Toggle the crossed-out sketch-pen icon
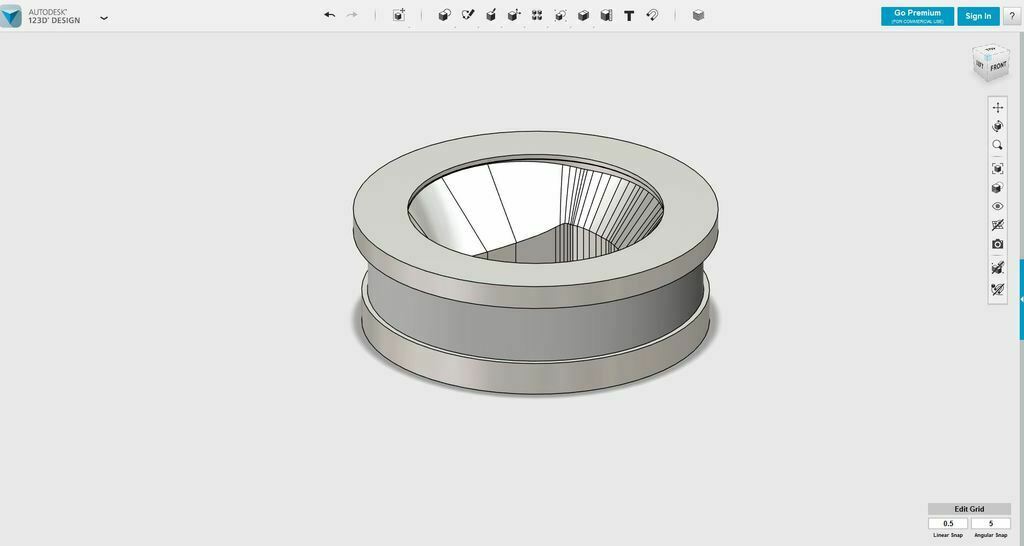The image size is (1024, 546). pyautogui.click(x=997, y=289)
